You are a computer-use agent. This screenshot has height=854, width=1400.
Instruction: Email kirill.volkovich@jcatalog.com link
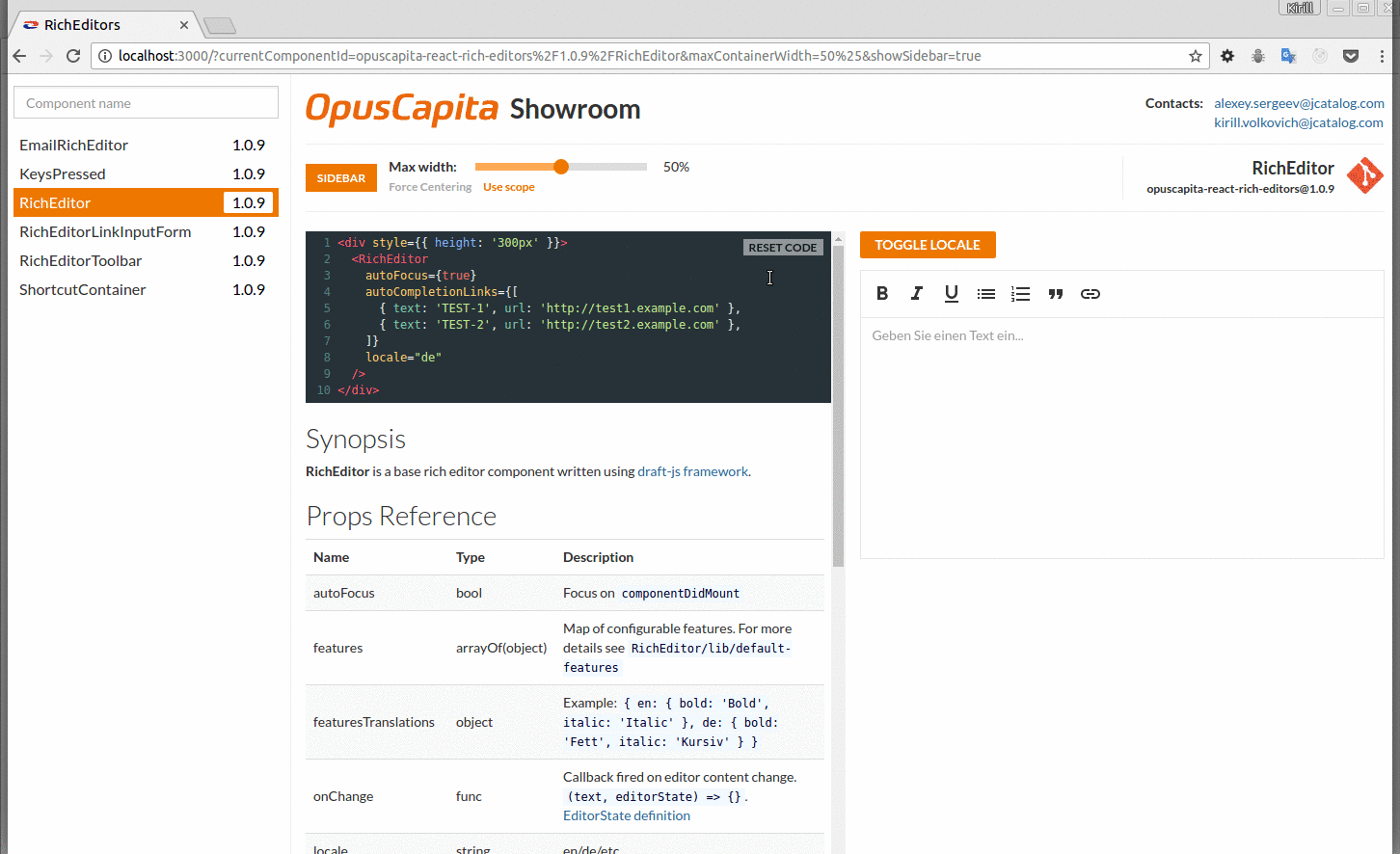[x=1299, y=122]
